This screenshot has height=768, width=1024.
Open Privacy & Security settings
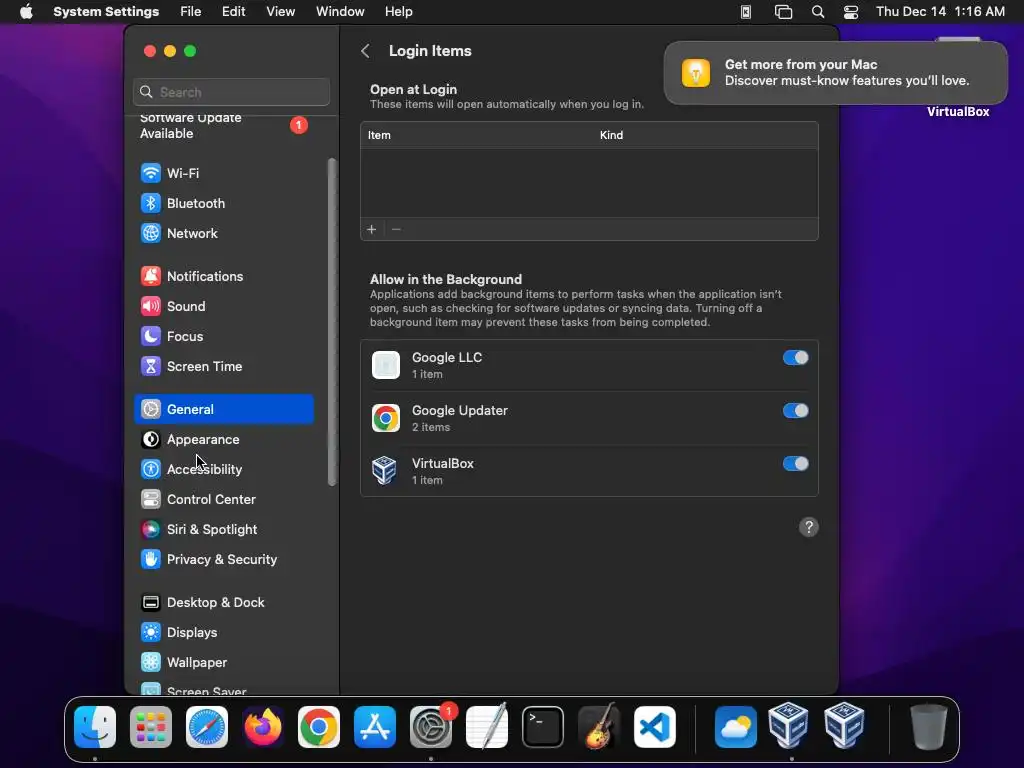pos(224,560)
